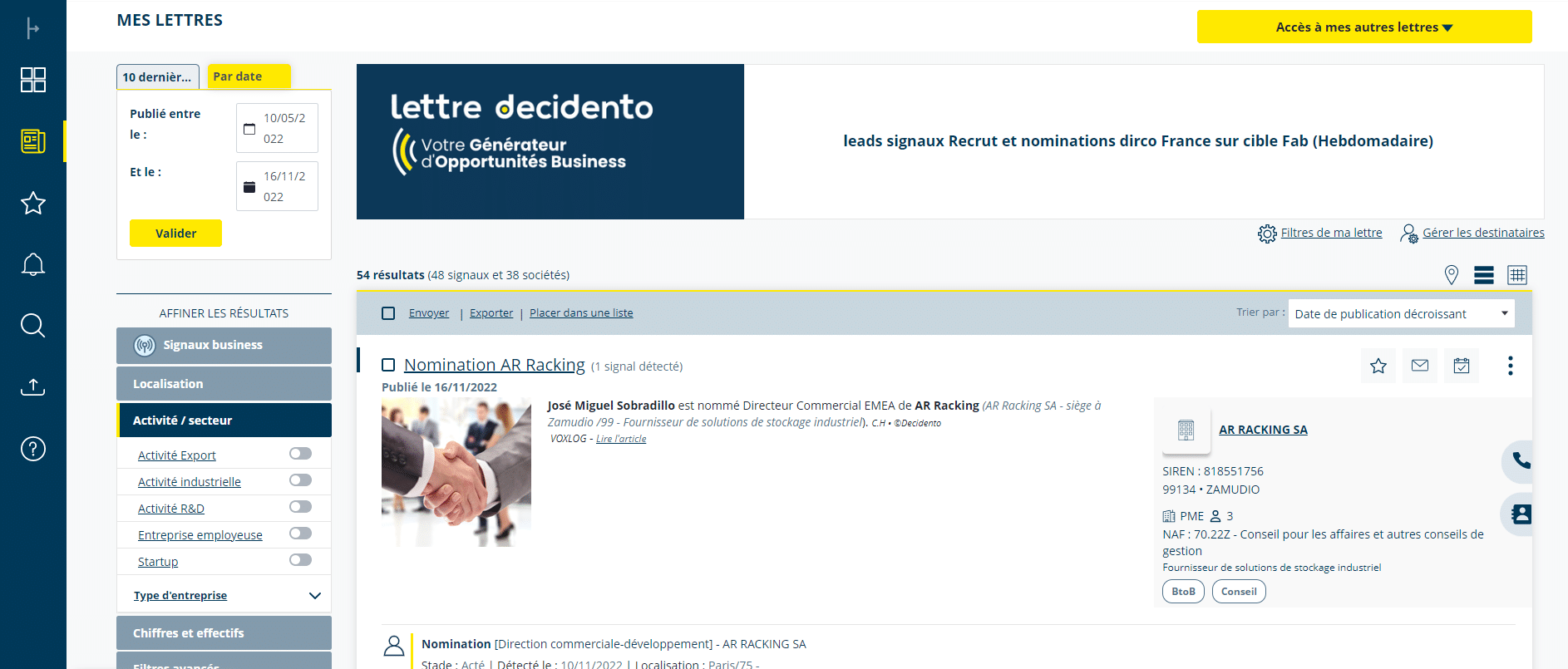Click Placer dans une liste link
1568x669 pixels.
coord(581,313)
